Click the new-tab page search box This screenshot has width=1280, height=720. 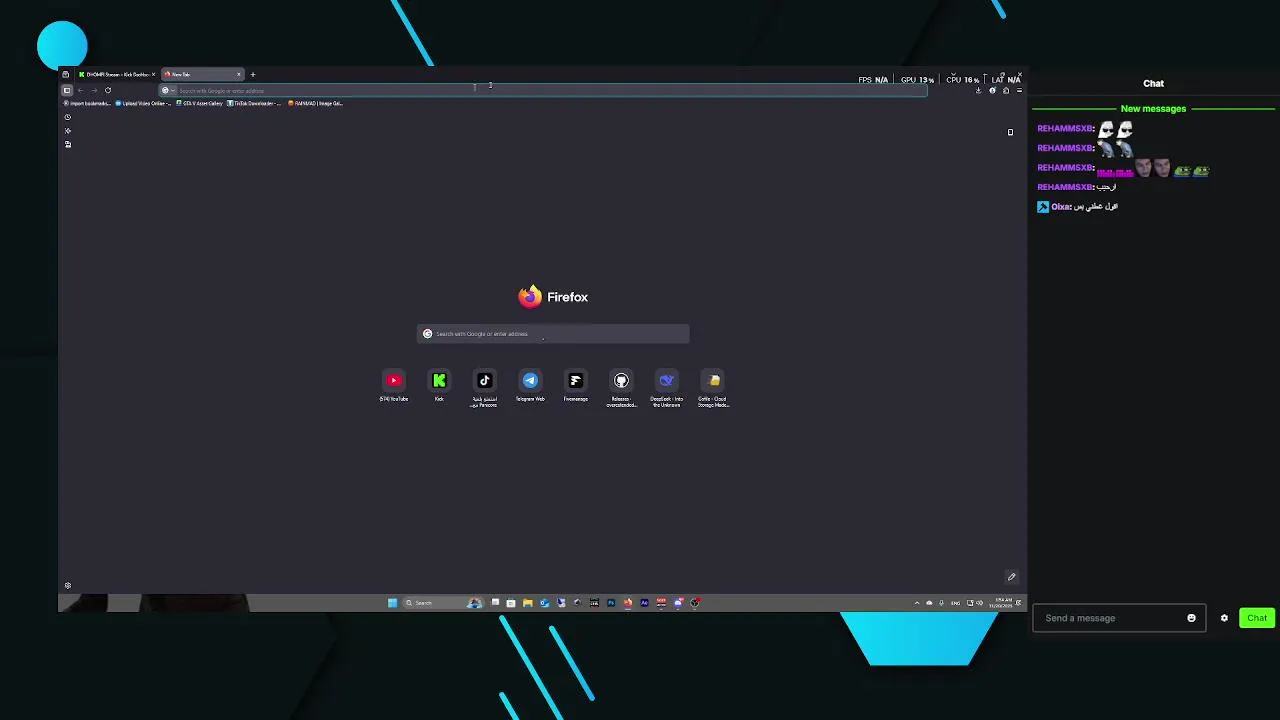tap(553, 334)
